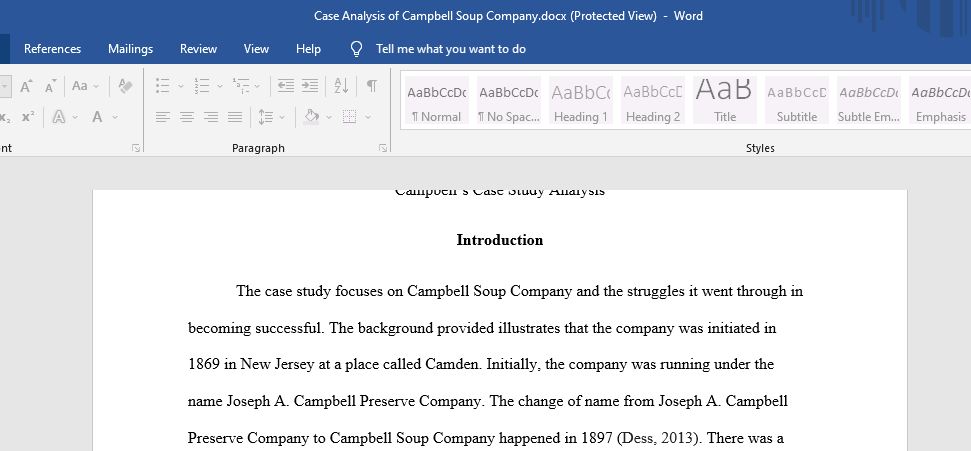Image resolution: width=971 pixels, height=451 pixels.
Task: Open Paragraph settings dialog launcher
Action: coord(383,148)
